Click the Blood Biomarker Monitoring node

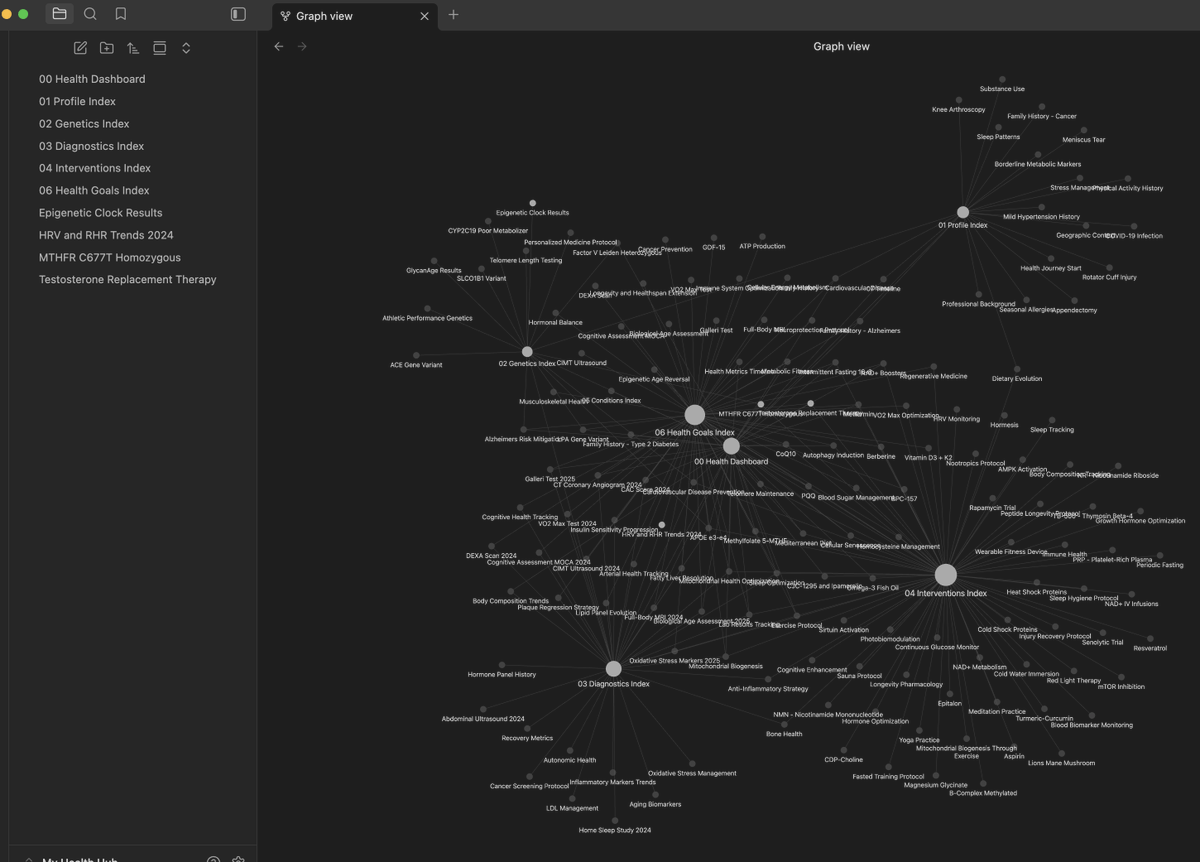tap(1091, 715)
